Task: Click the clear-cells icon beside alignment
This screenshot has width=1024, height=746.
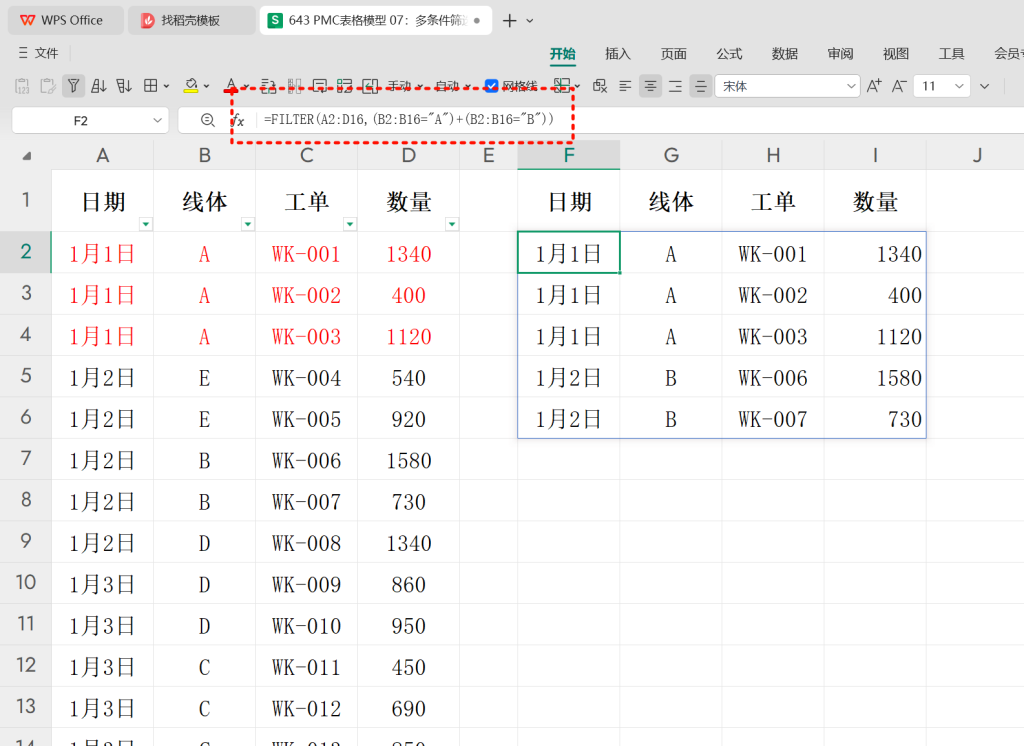Action: 600,86
